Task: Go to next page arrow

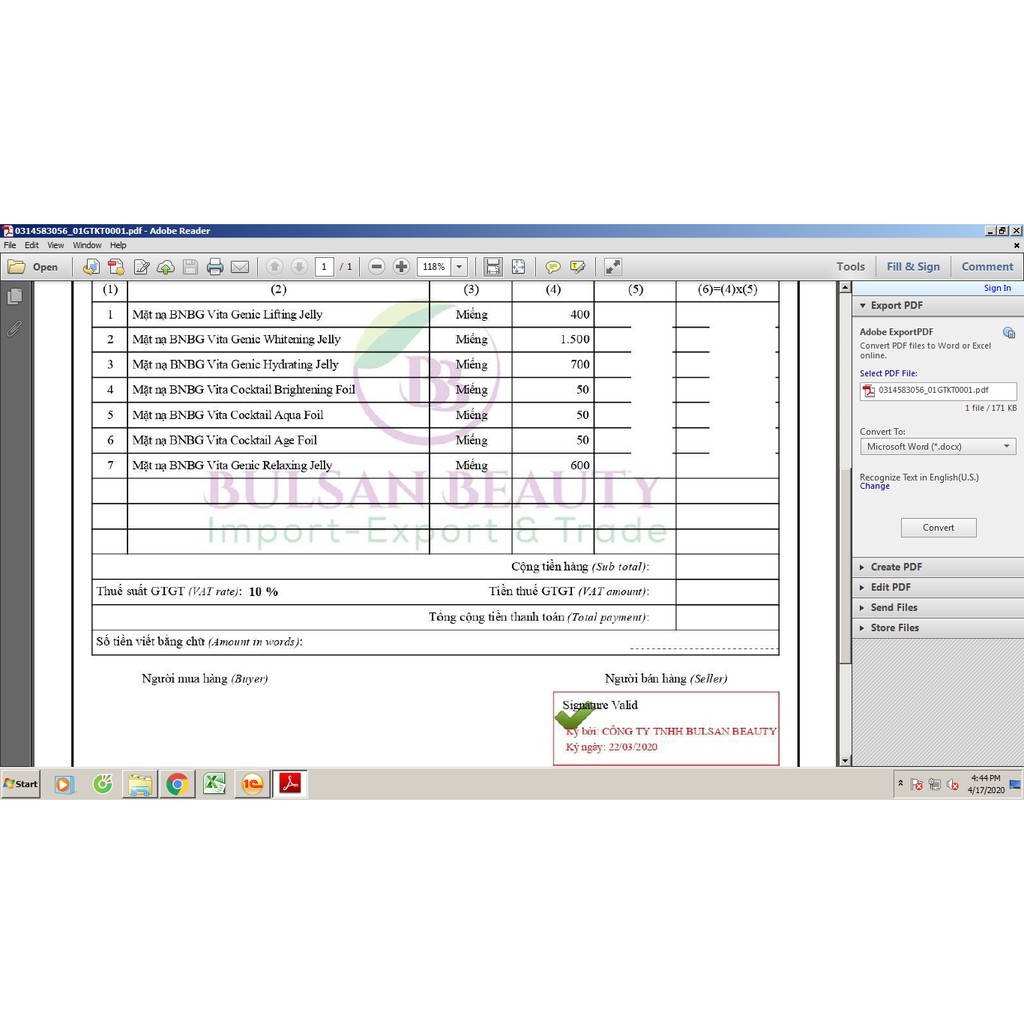Action: pyautogui.click(x=299, y=266)
